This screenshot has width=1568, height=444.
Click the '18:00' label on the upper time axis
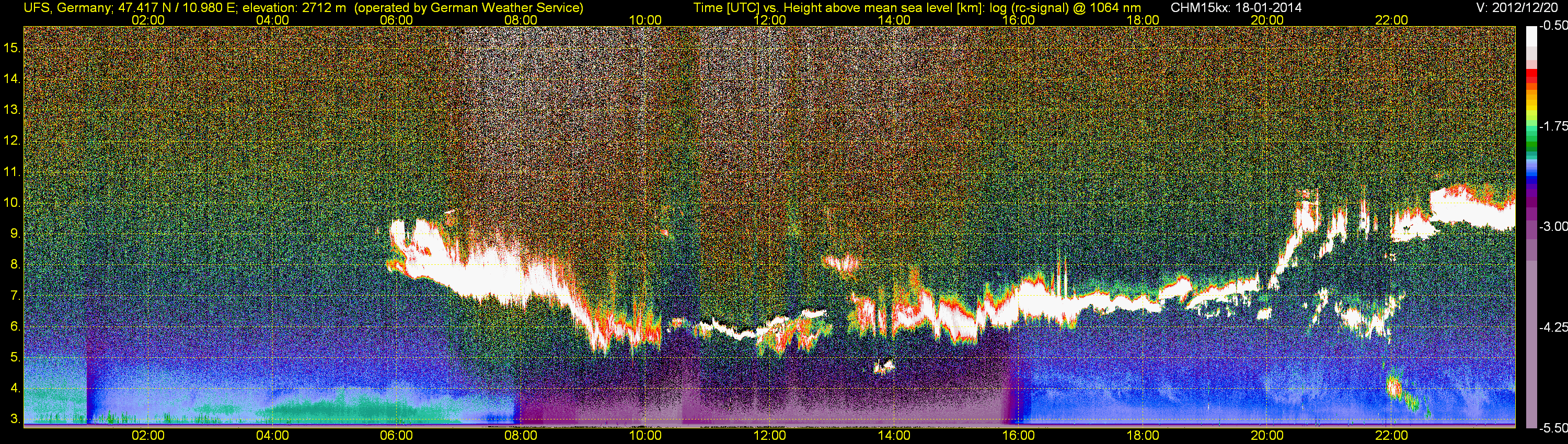coord(1143,20)
